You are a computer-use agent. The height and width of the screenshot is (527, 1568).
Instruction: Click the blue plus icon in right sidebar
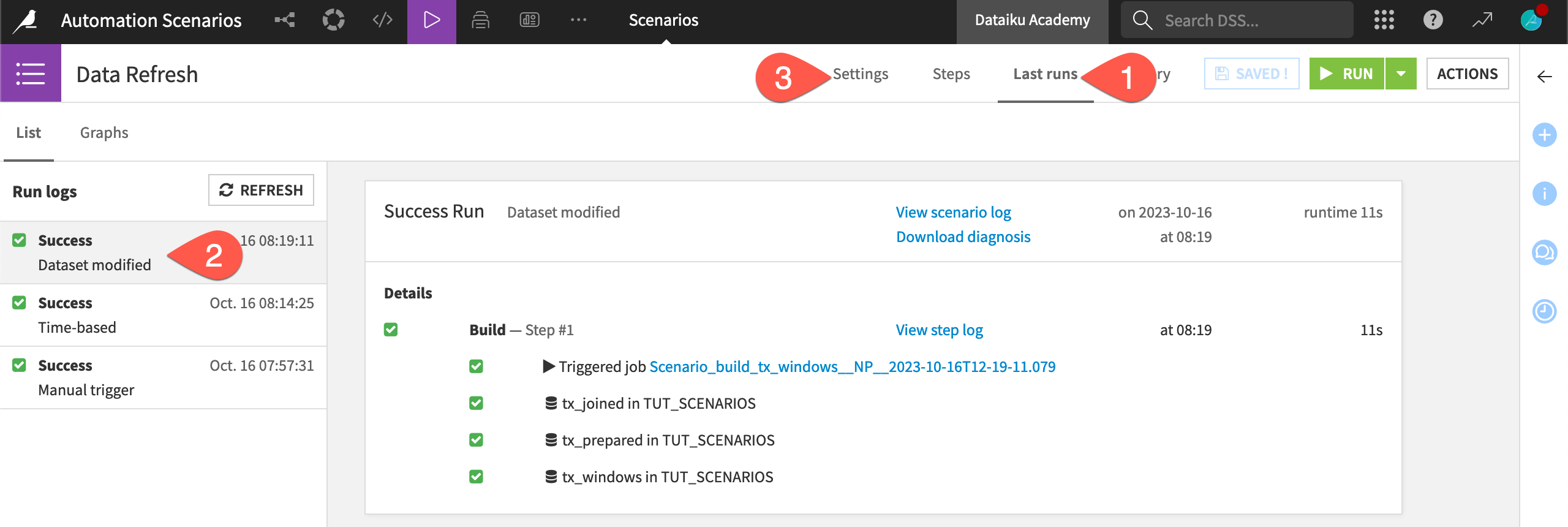1544,135
